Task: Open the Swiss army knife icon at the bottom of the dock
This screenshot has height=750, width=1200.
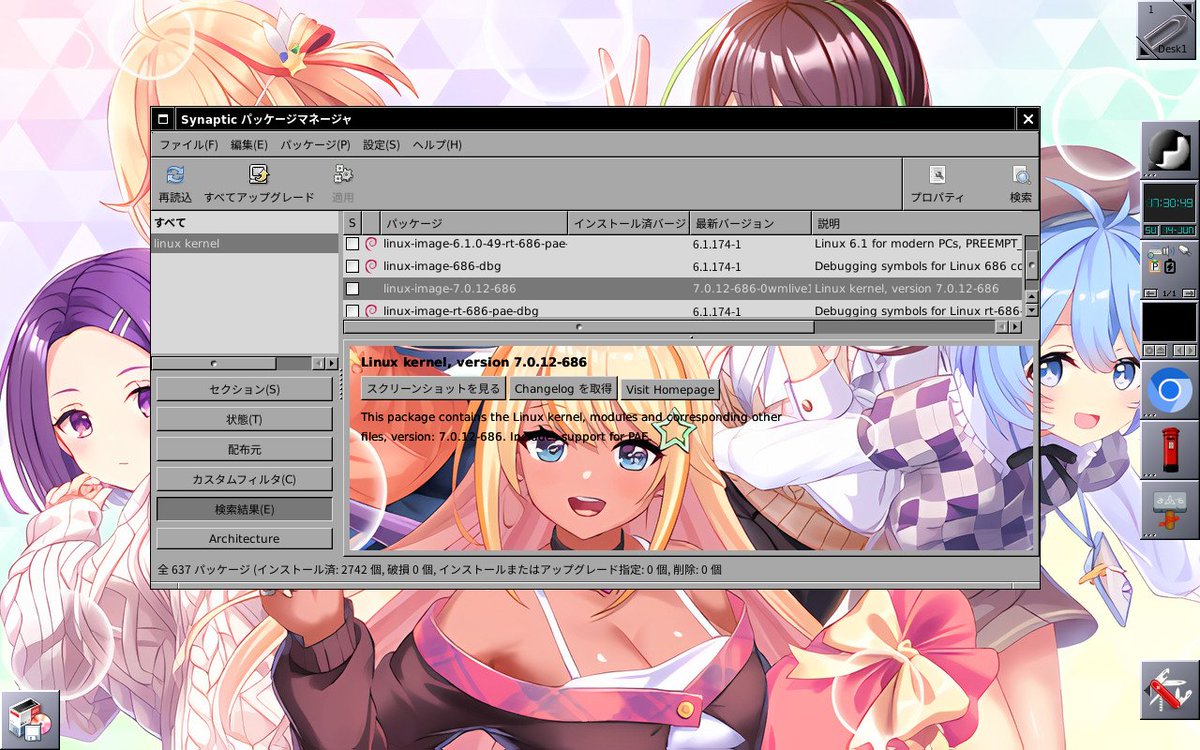Action: [1169, 691]
